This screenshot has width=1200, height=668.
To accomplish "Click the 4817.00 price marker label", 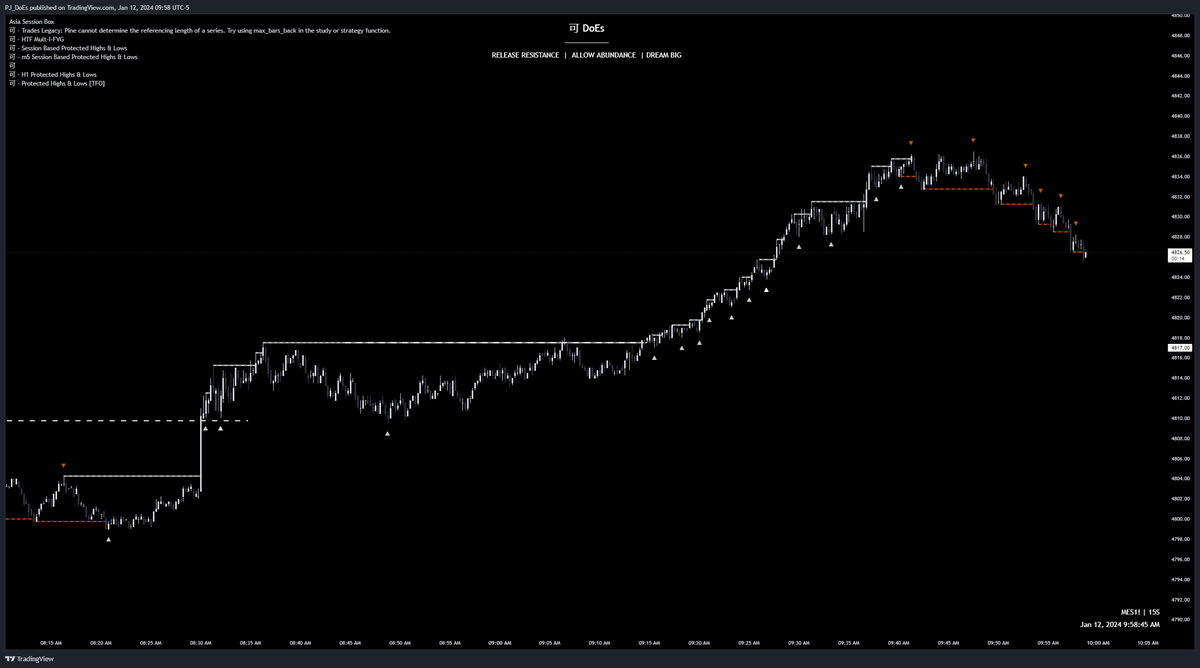I will [x=1180, y=348].
